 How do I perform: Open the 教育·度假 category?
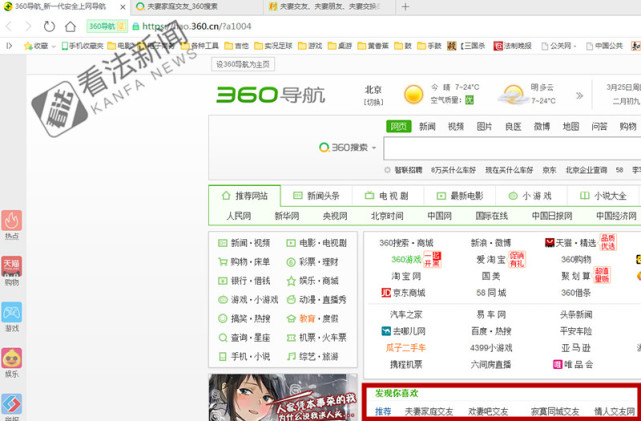click(x=313, y=319)
